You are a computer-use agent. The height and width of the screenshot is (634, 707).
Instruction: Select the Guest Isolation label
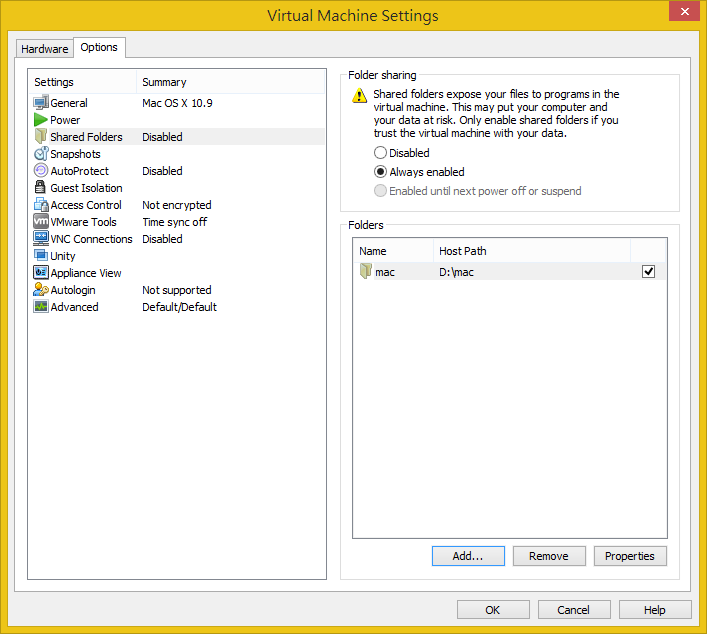point(87,188)
